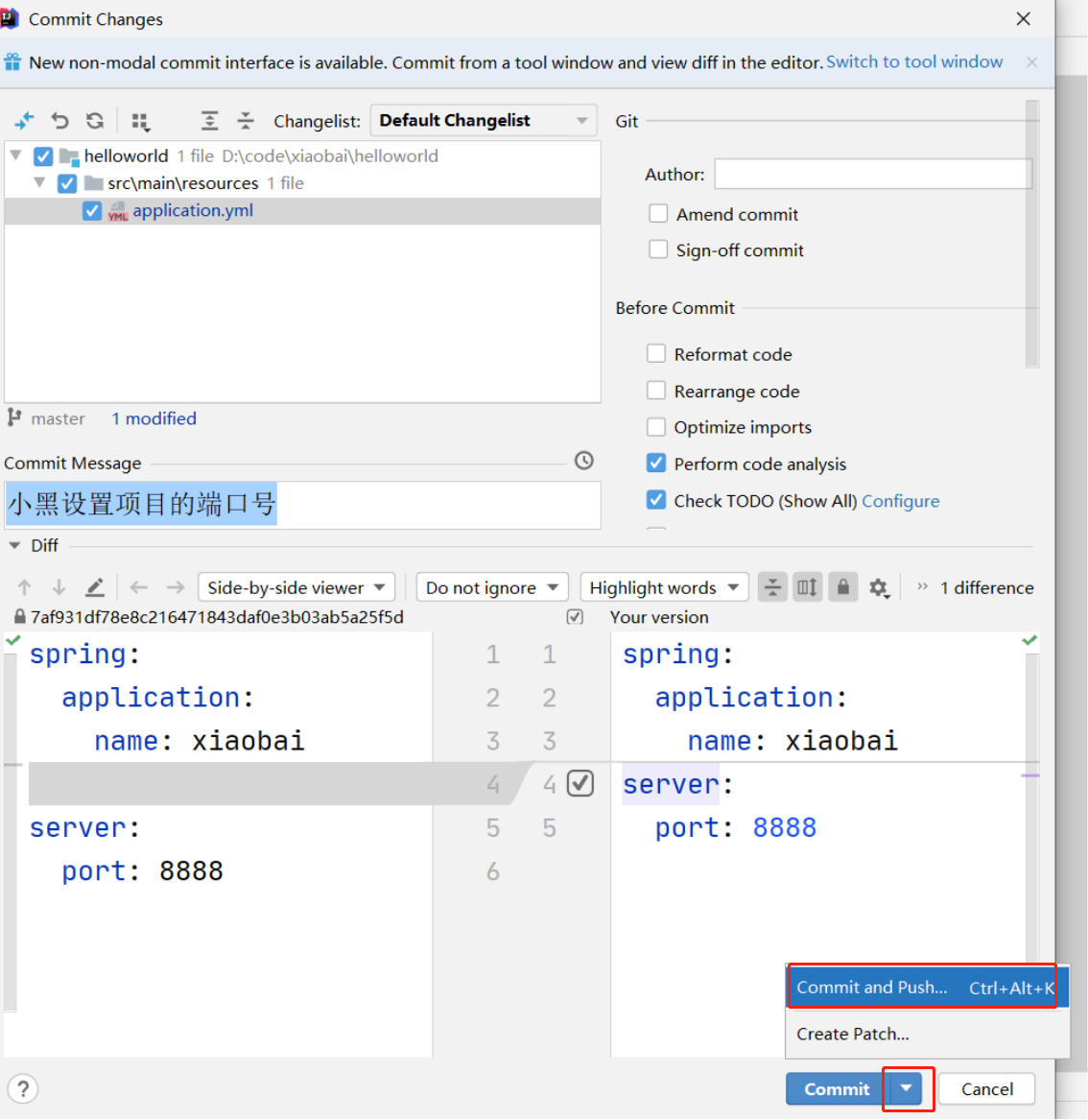
Task: Toggle Synchronize Scrolling icon
Action: coord(808,587)
